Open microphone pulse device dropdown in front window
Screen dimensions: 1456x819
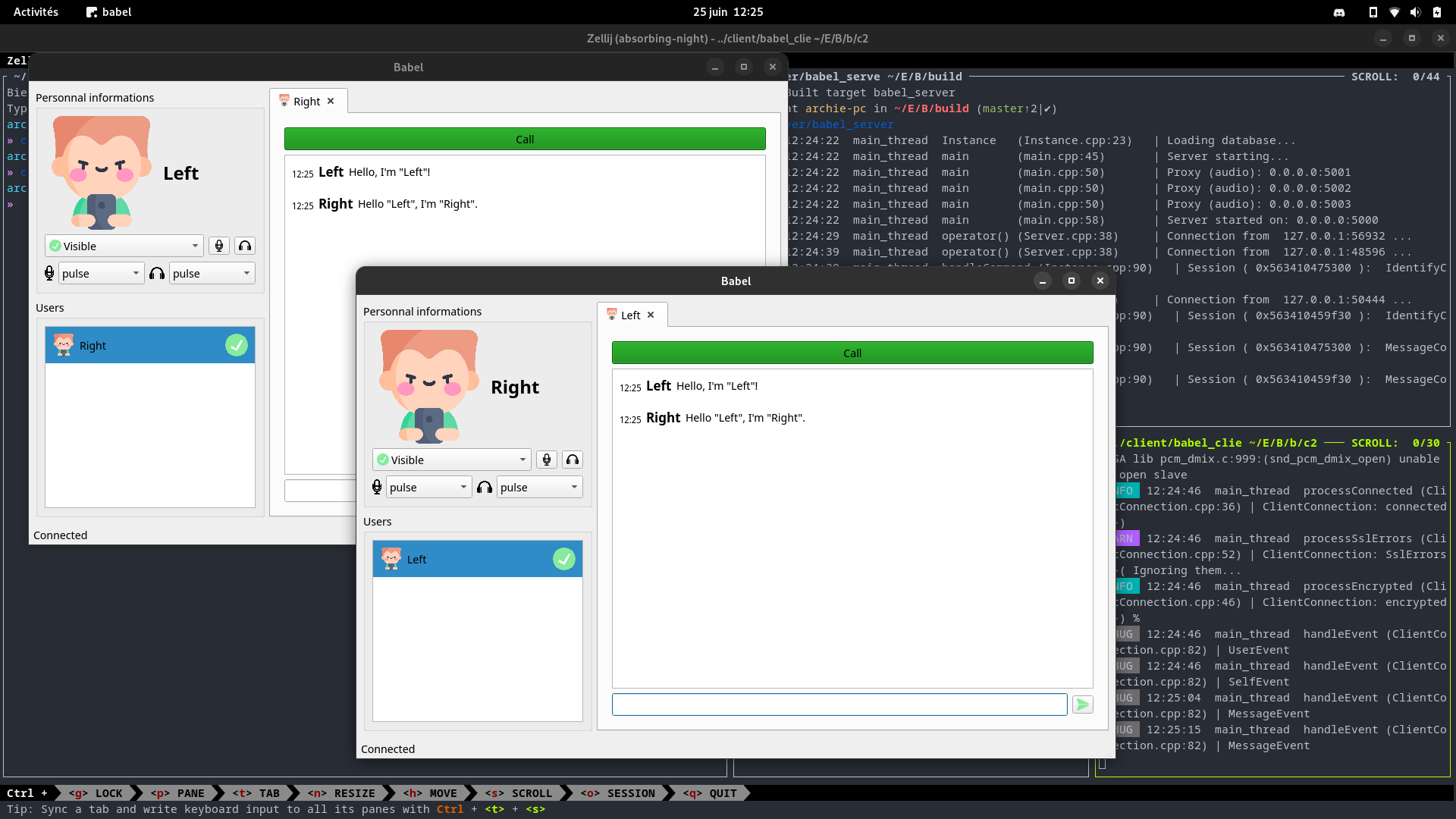click(x=428, y=488)
